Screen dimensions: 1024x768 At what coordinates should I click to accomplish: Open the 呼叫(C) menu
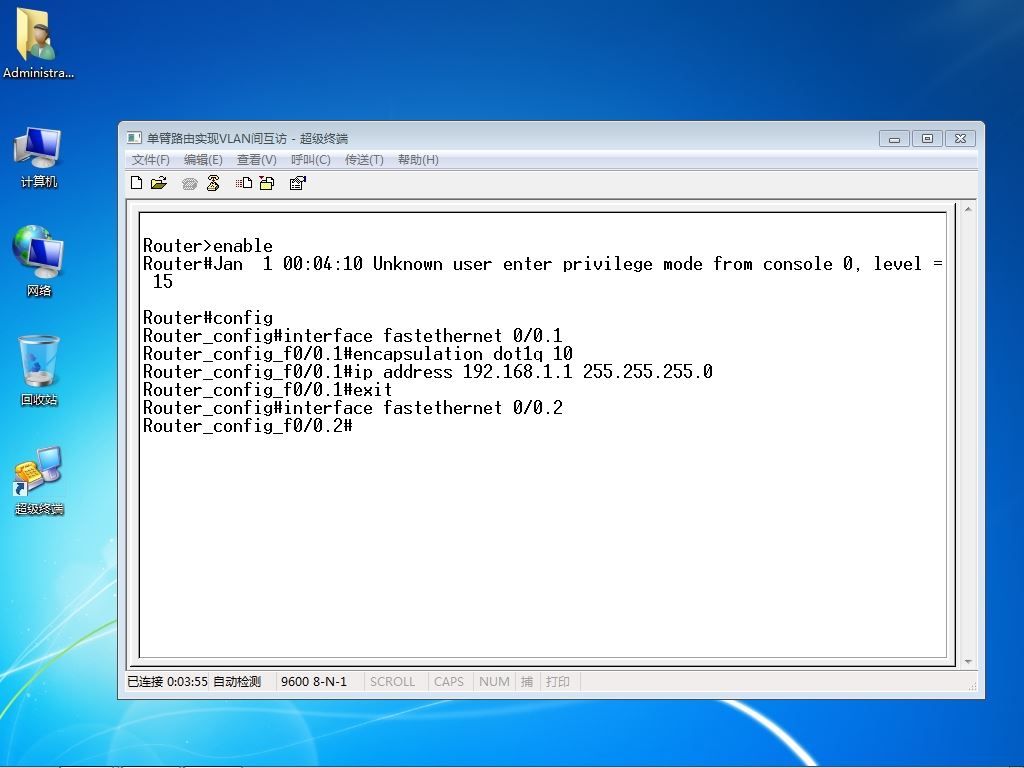pyautogui.click(x=311, y=160)
